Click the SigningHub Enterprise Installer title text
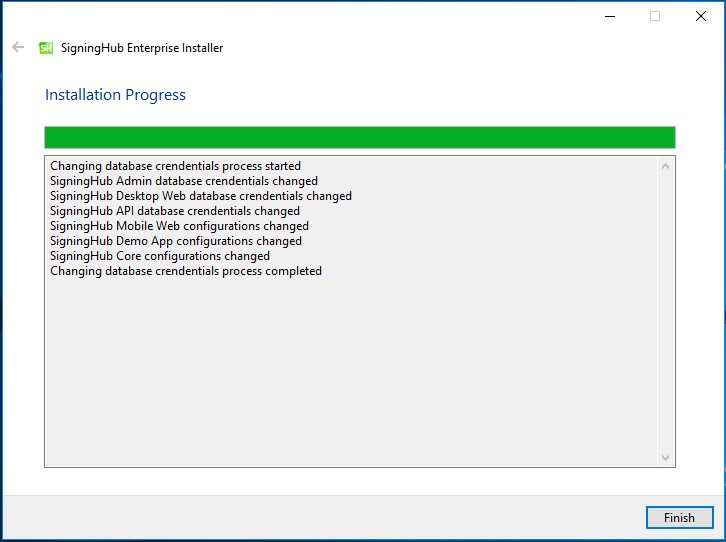 [x=142, y=48]
